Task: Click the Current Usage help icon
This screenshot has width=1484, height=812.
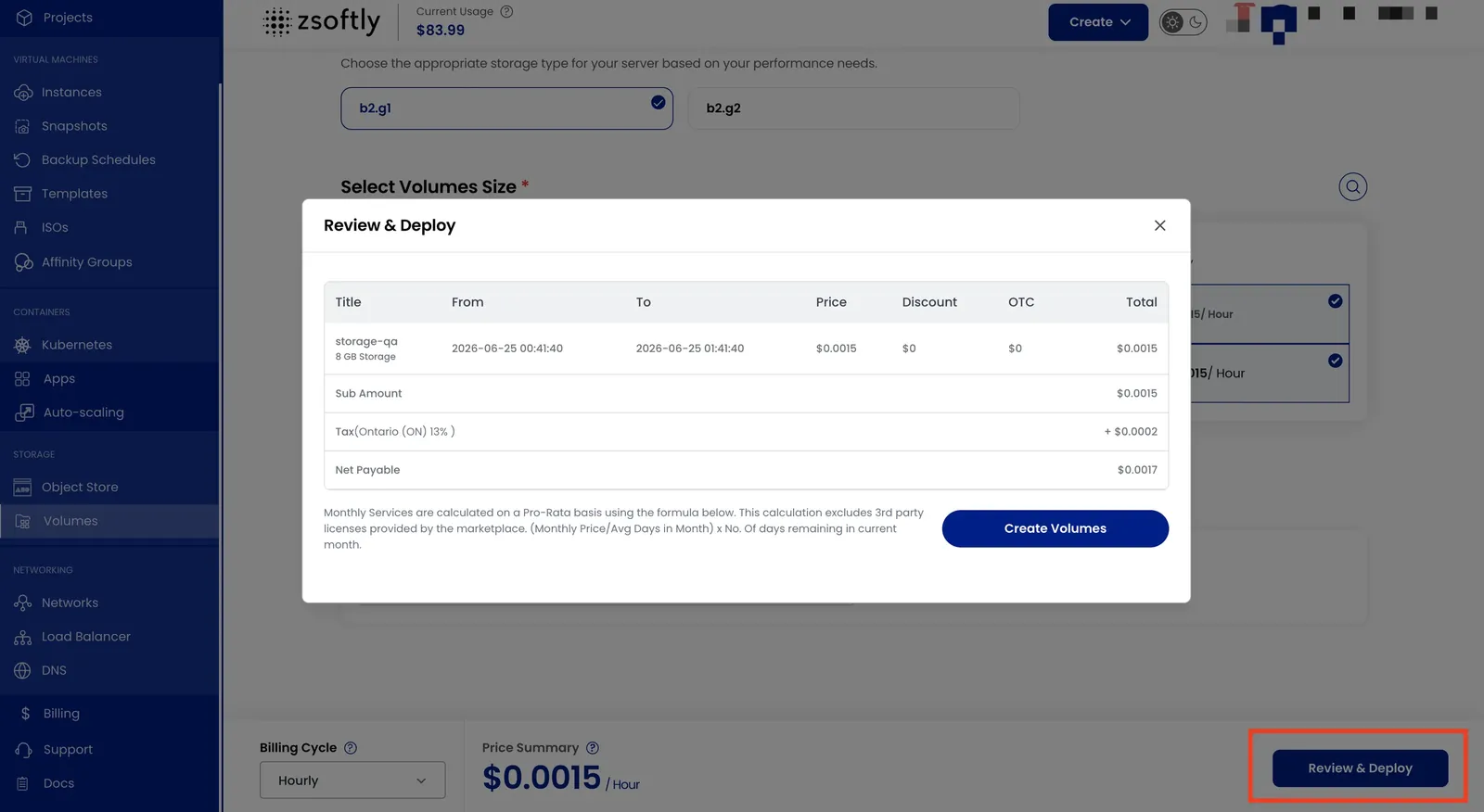Action: click(506, 12)
